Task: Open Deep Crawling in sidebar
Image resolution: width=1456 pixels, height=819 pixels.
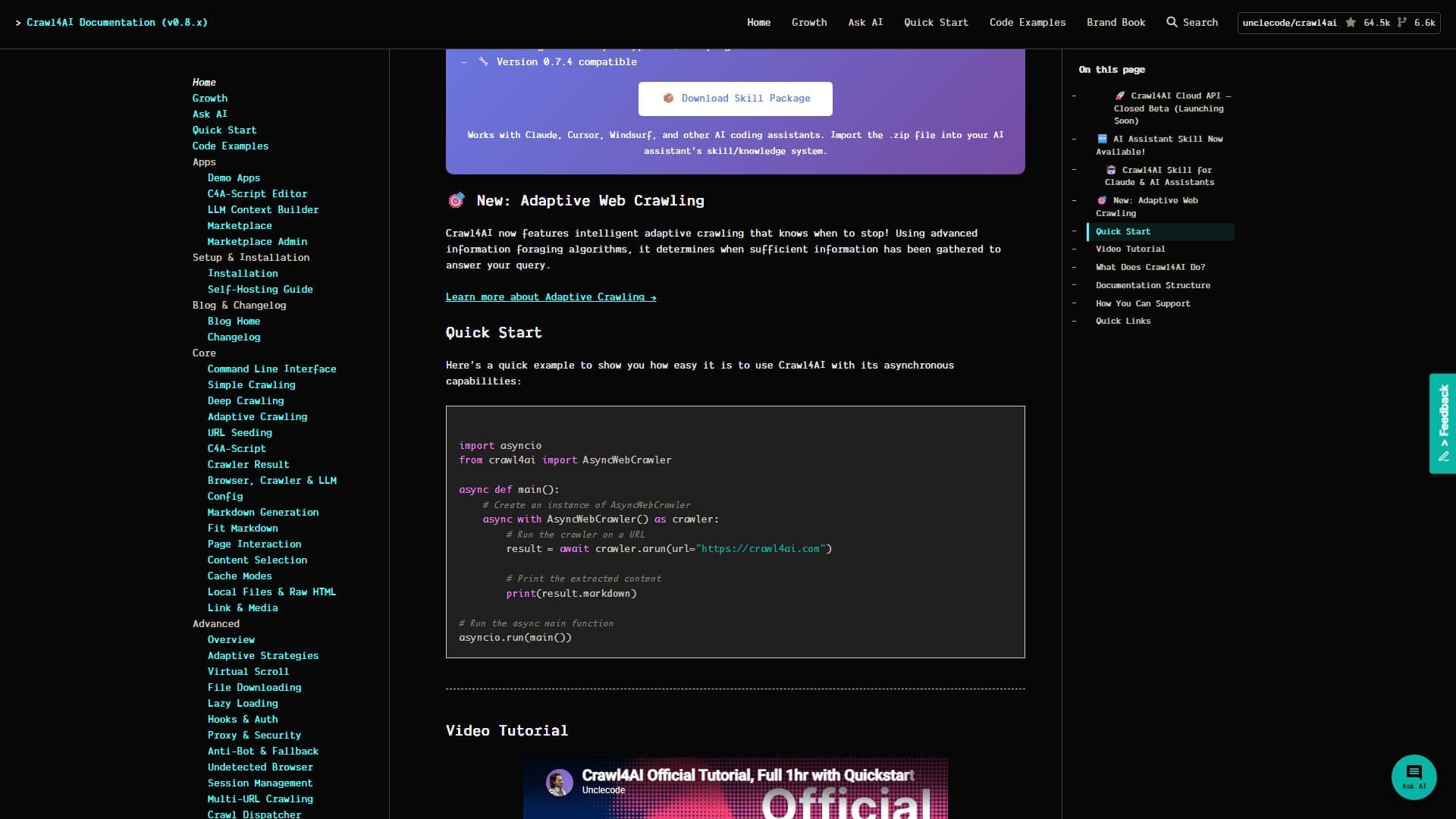Action: tap(246, 400)
